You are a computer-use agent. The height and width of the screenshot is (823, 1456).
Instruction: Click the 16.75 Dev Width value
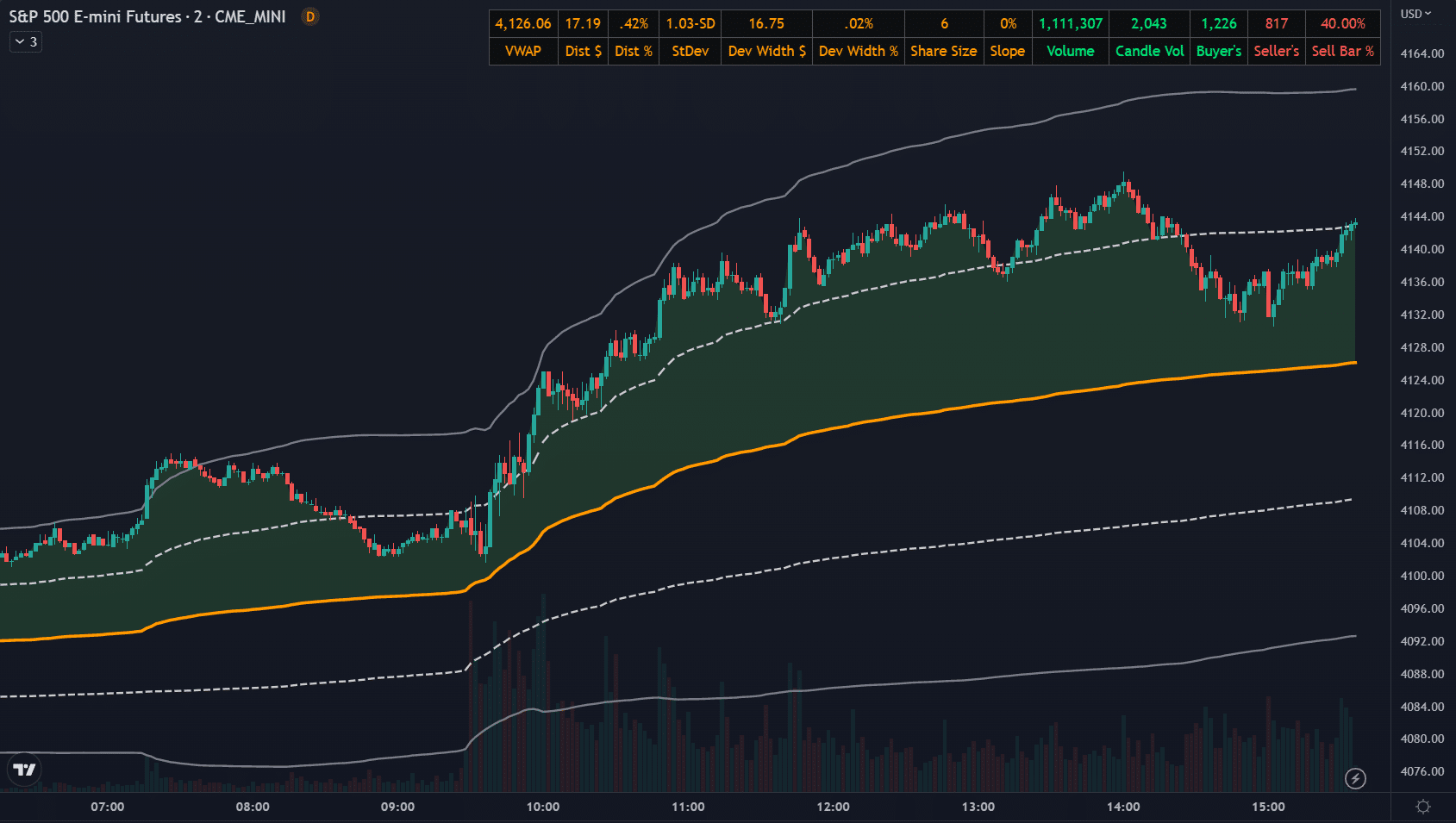[766, 24]
